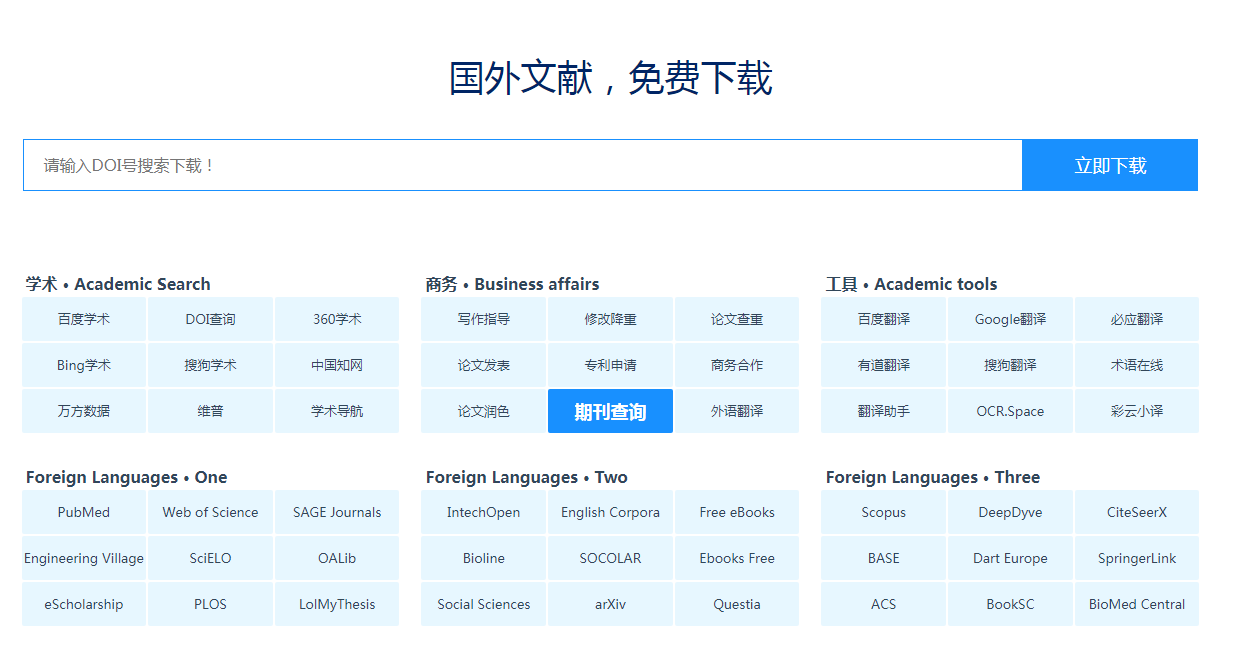Choose the ACS tile
Viewport: 1234px width, 654px height.
[884, 604]
